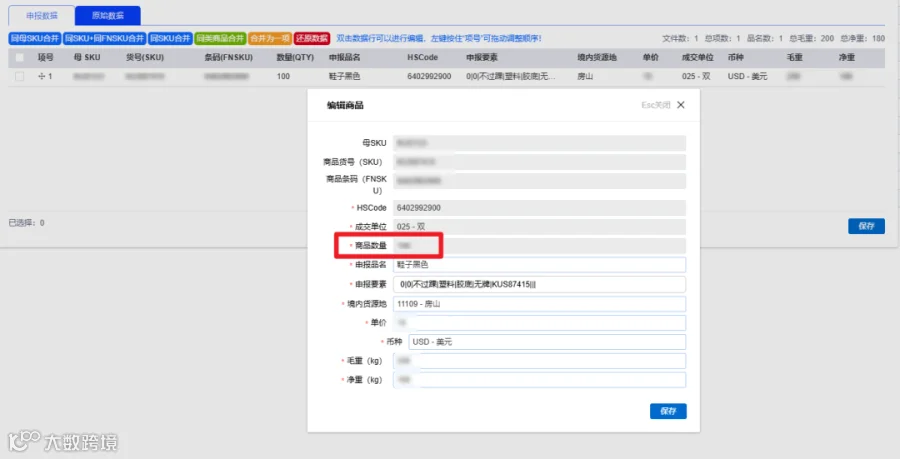The height and width of the screenshot is (459, 900).
Task: Click the 申报要素 input field
Action: 540,284
